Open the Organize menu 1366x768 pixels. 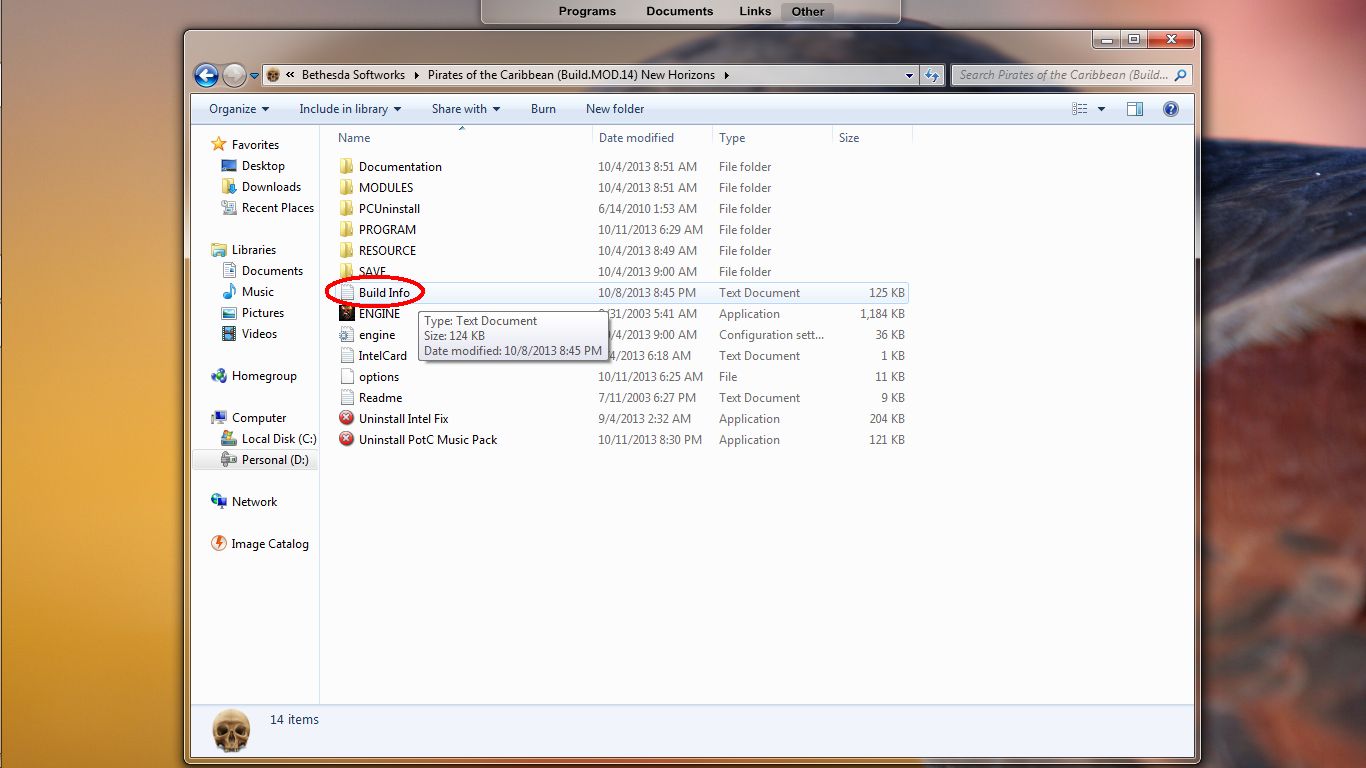pos(239,109)
